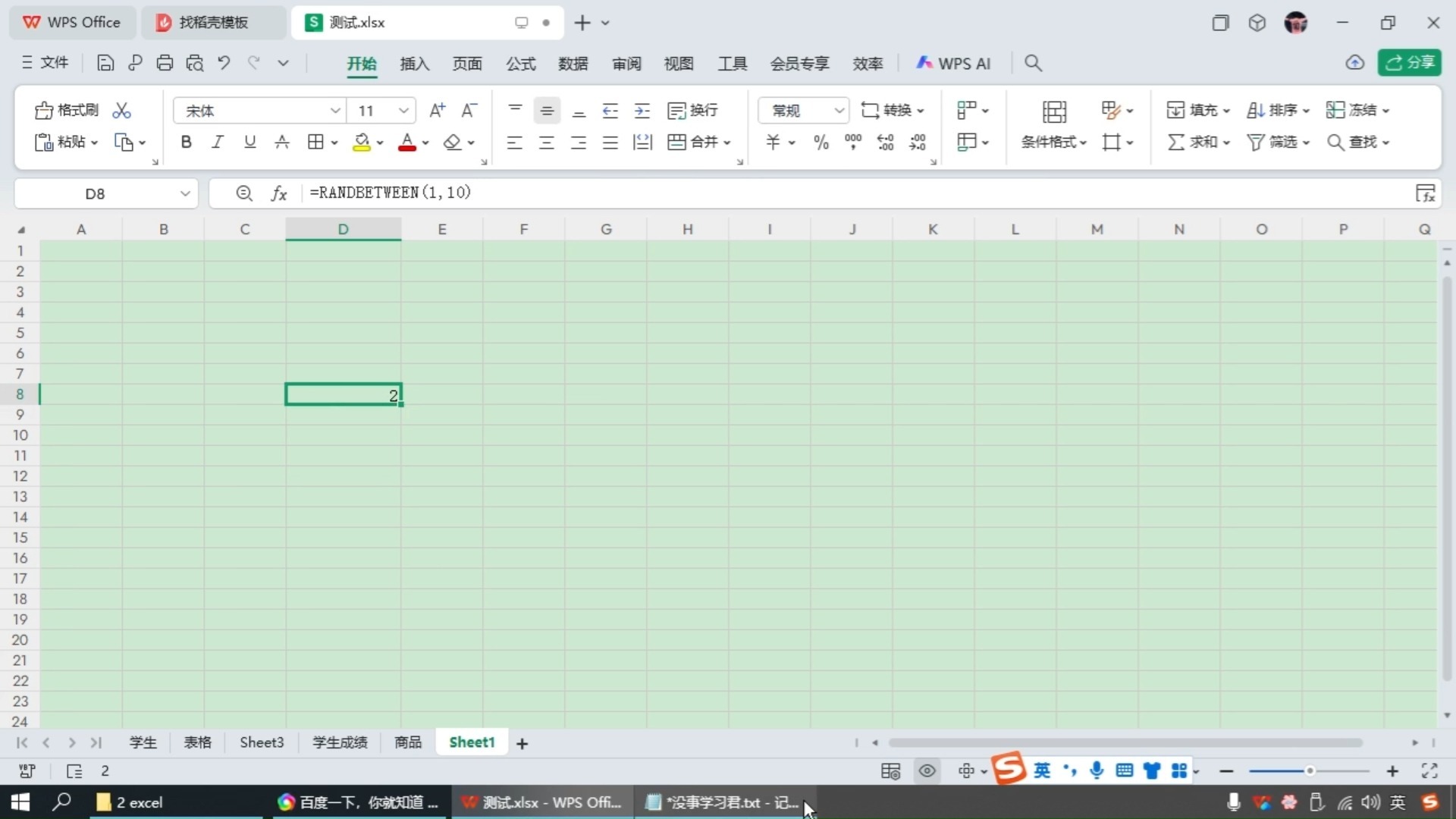The height and width of the screenshot is (819, 1456).
Task: Open the formula editor icon at formula bar end
Action: (1426, 193)
